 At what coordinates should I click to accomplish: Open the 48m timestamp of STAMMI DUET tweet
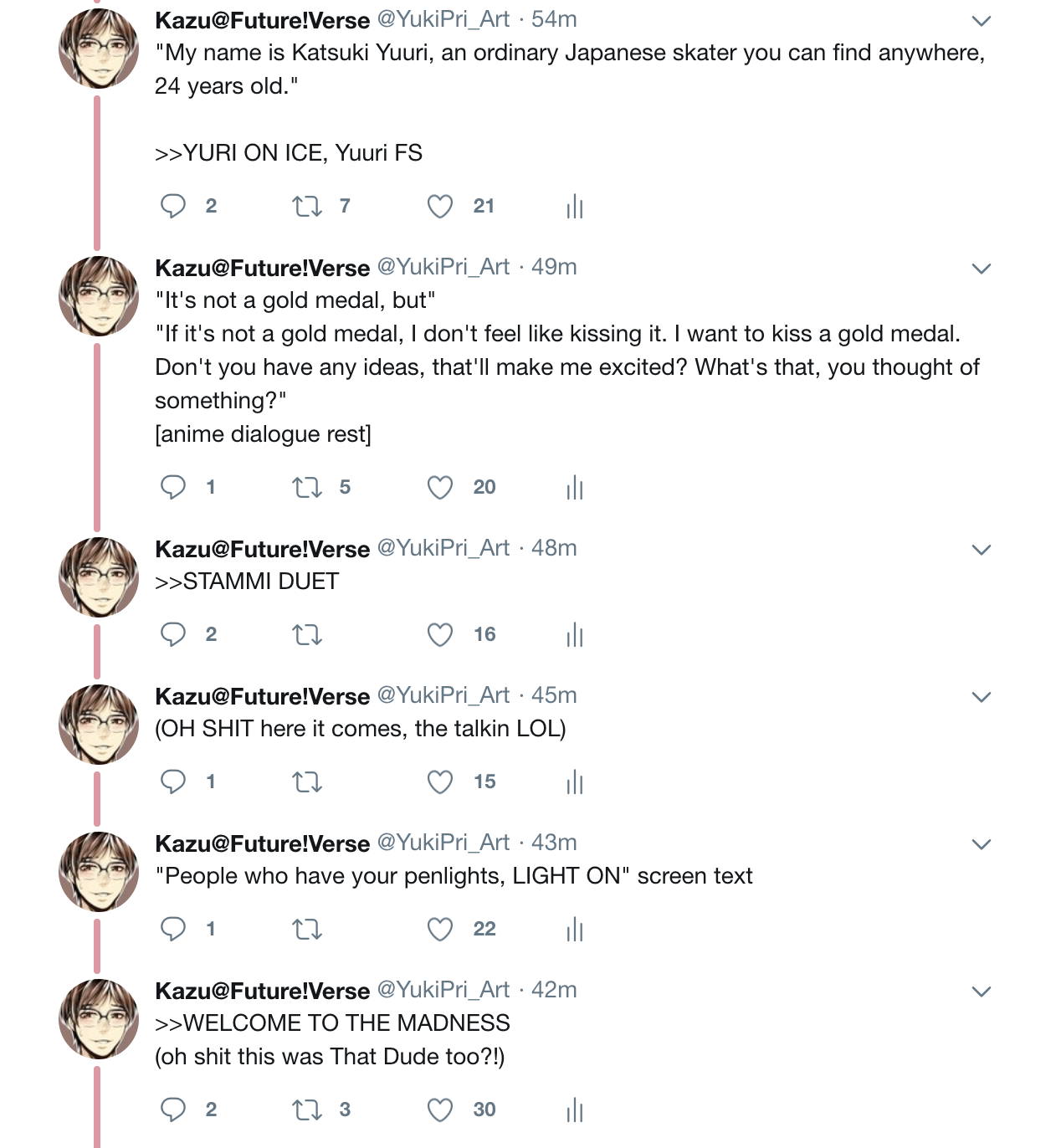tap(554, 548)
